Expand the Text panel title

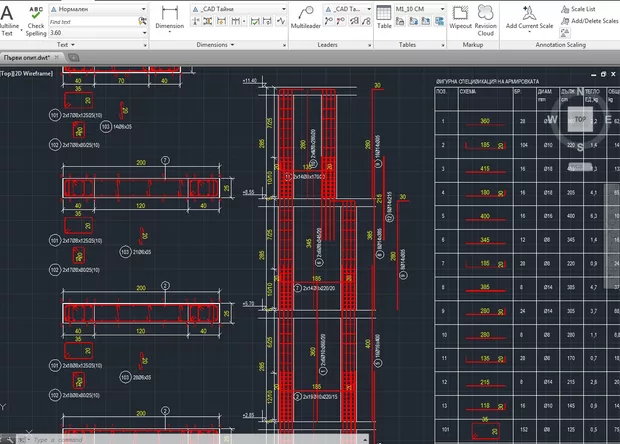pyautogui.click(x=63, y=45)
